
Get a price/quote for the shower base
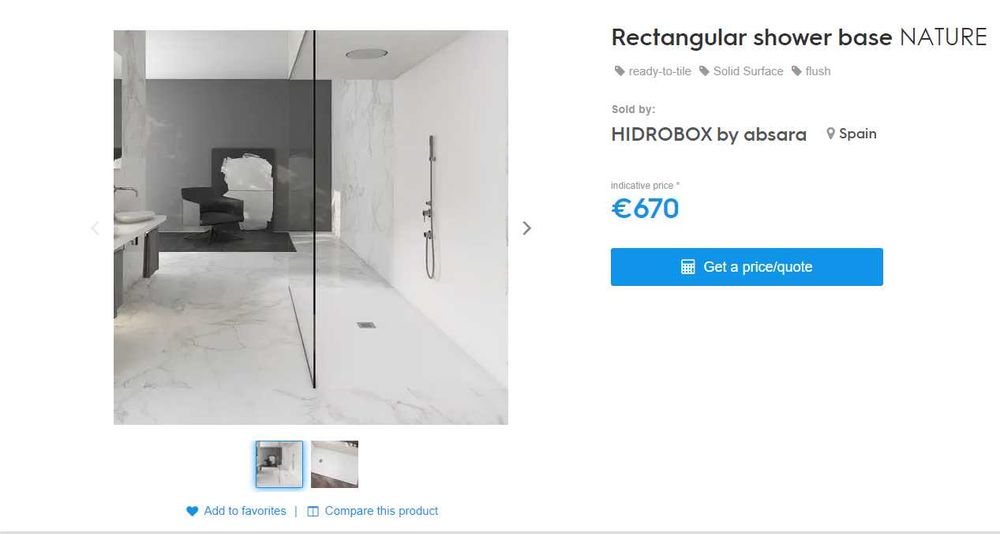pos(747,267)
